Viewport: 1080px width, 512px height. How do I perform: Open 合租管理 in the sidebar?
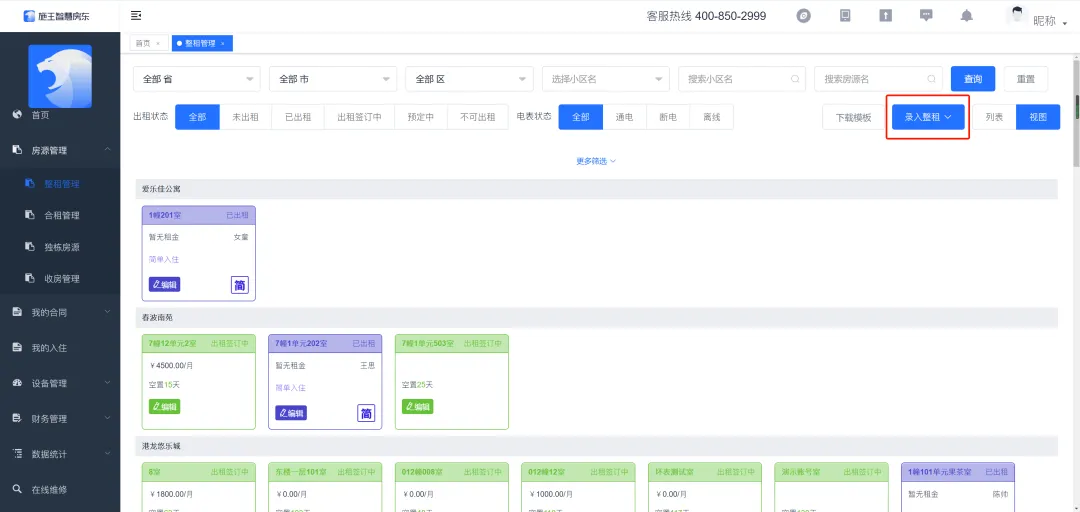(61, 215)
